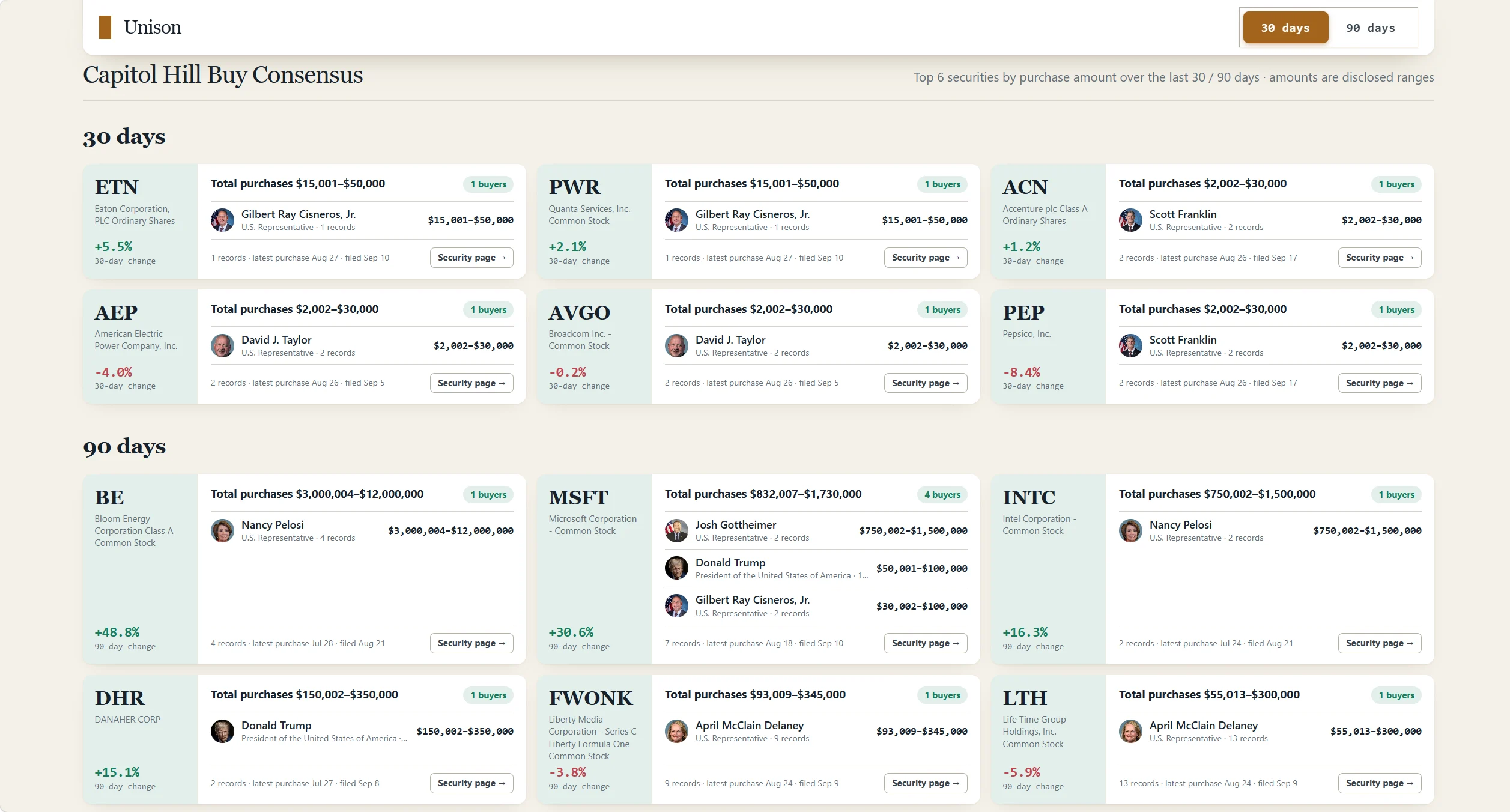Open Security page for ETN card
Screen dimensions: 1510x812
(x=471, y=258)
